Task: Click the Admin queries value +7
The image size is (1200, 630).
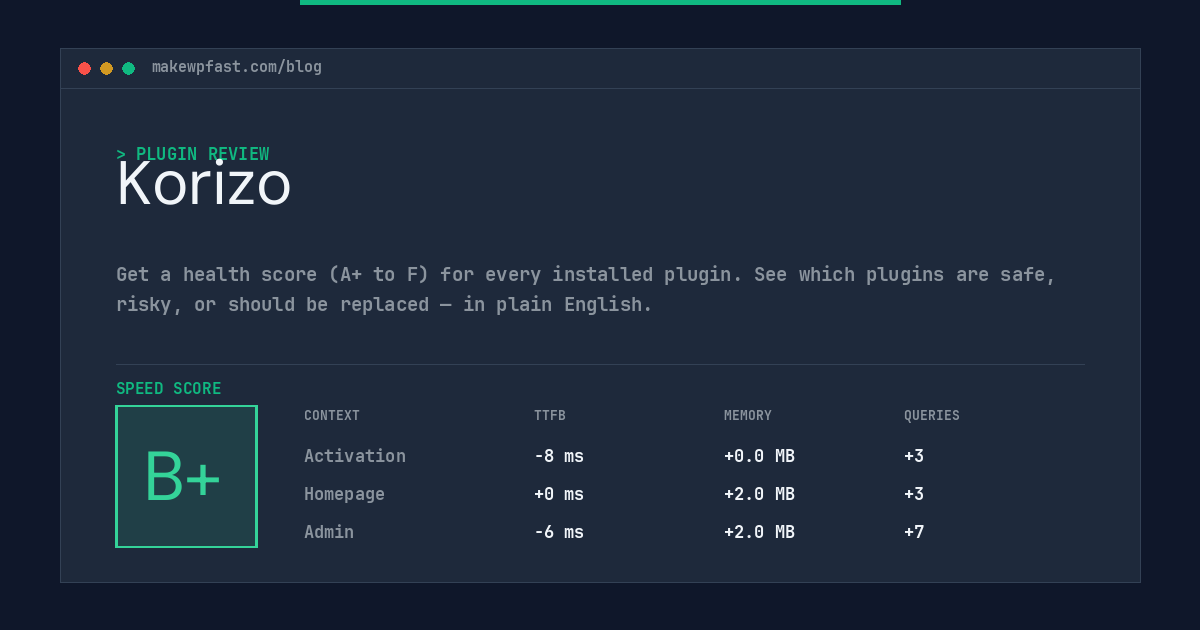Action: (914, 532)
